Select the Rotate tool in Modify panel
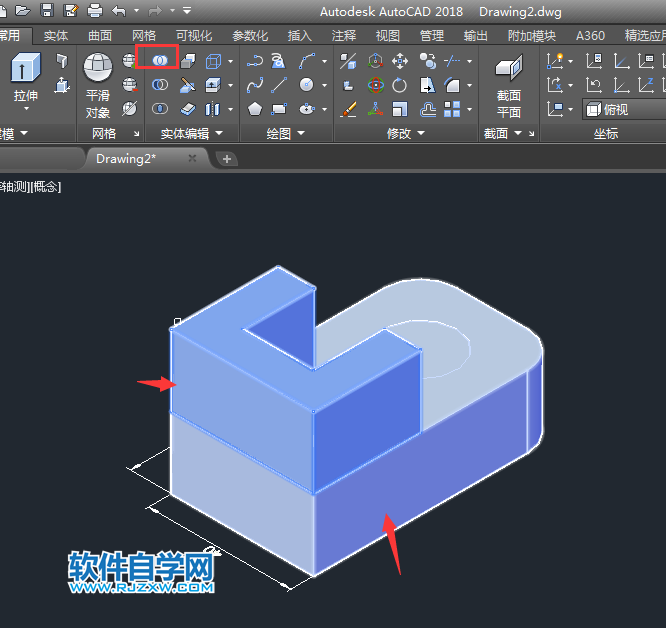The height and width of the screenshot is (628, 666). (x=400, y=85)
